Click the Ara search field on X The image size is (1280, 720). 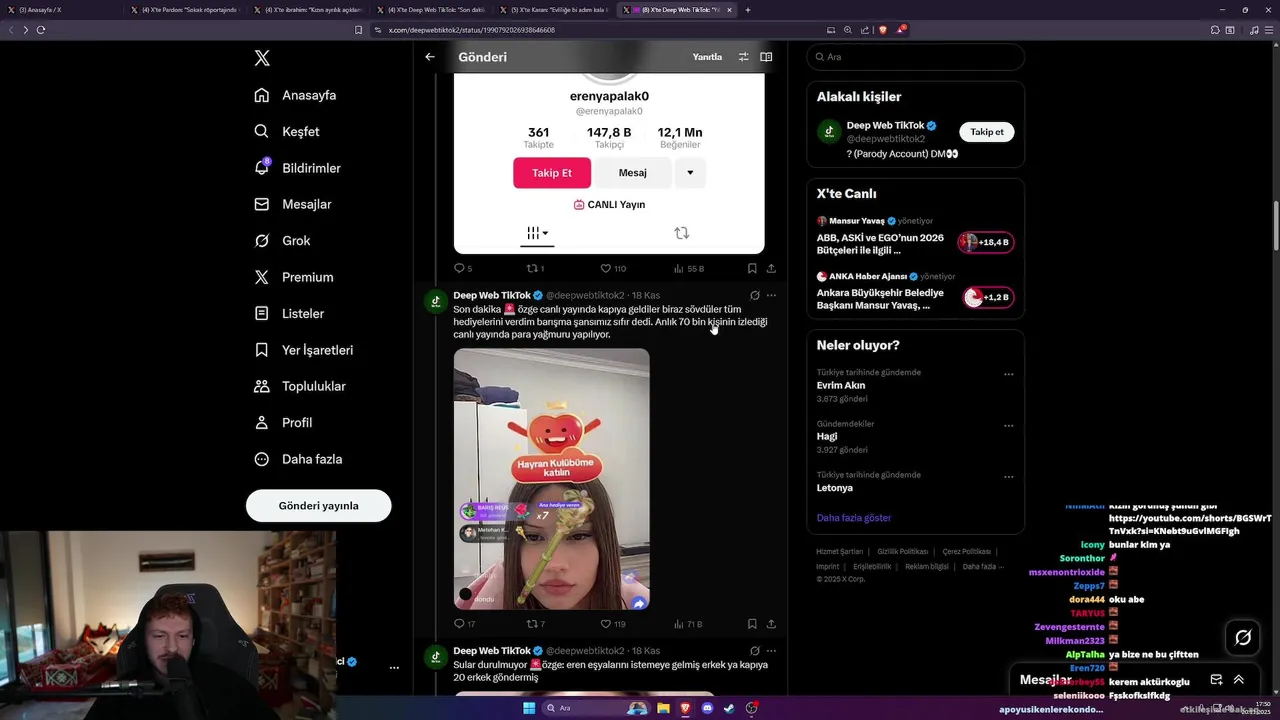915,57
